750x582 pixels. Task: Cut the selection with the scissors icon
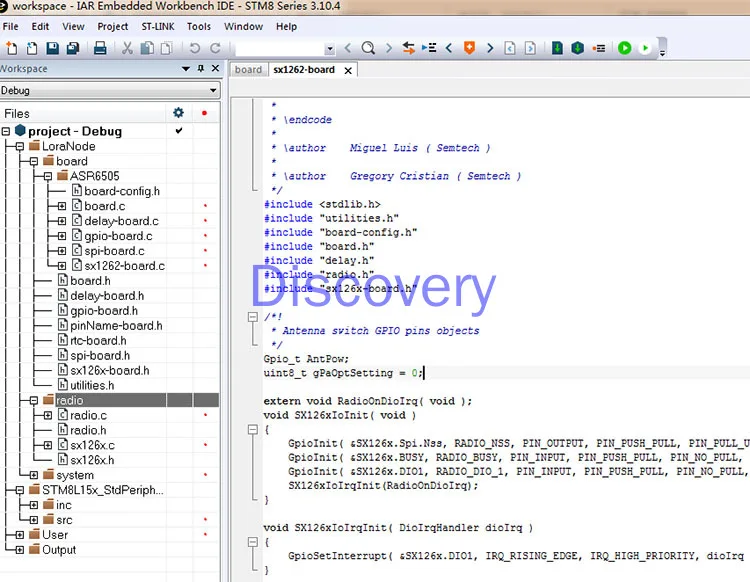click(127, 48)
